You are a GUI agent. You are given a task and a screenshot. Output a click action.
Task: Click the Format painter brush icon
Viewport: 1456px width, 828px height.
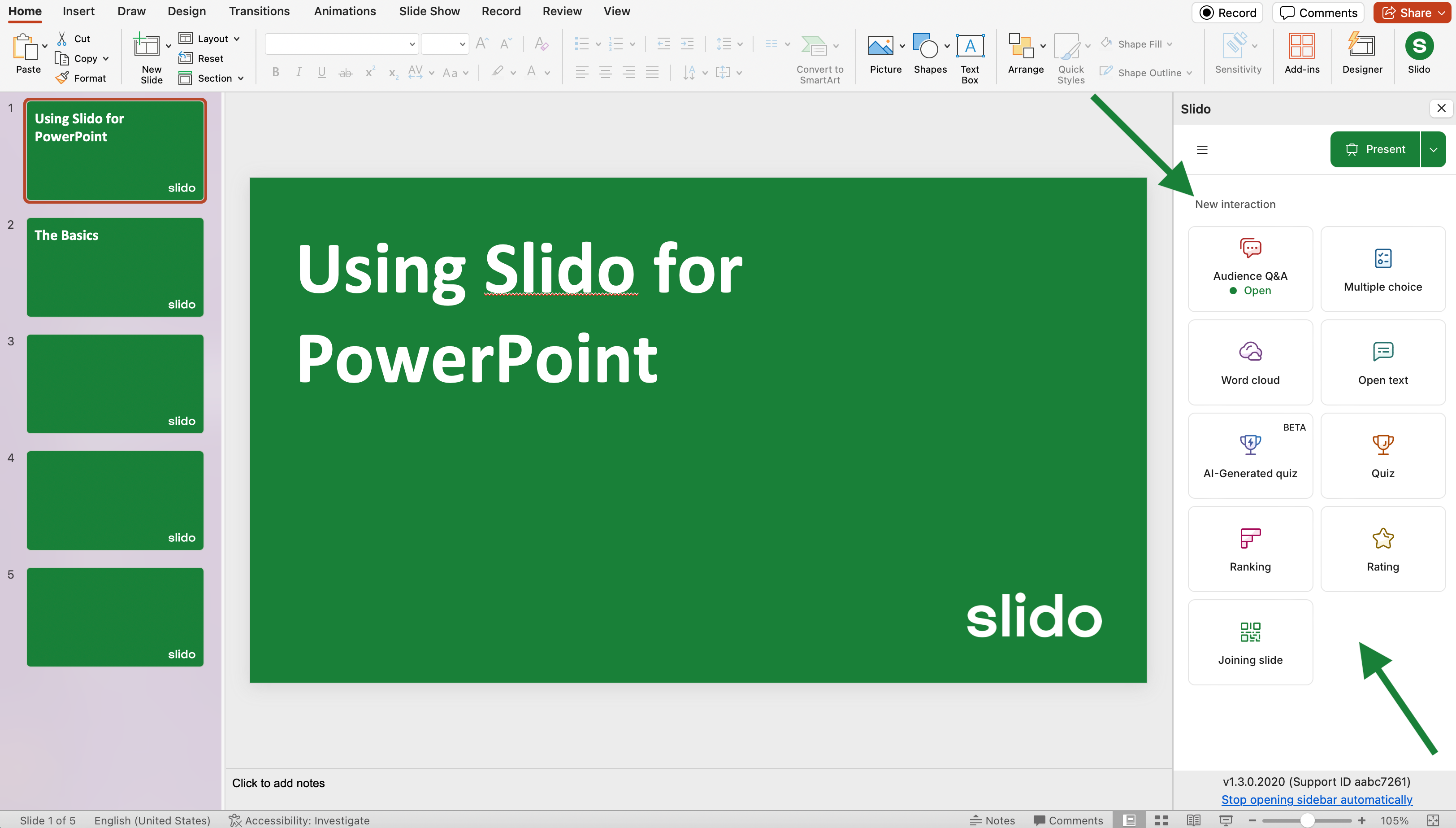[x=62, y=78]
